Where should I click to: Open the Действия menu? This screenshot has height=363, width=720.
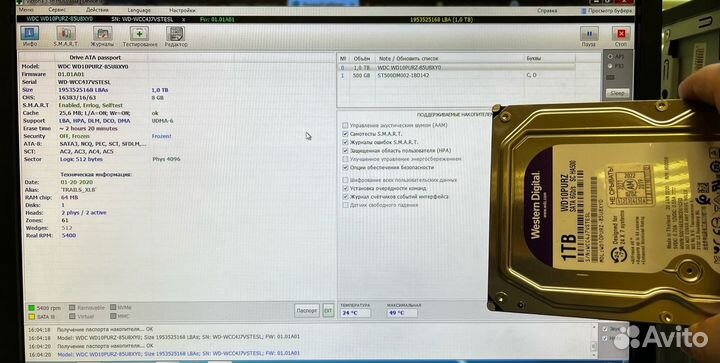(x=97, y=10)
